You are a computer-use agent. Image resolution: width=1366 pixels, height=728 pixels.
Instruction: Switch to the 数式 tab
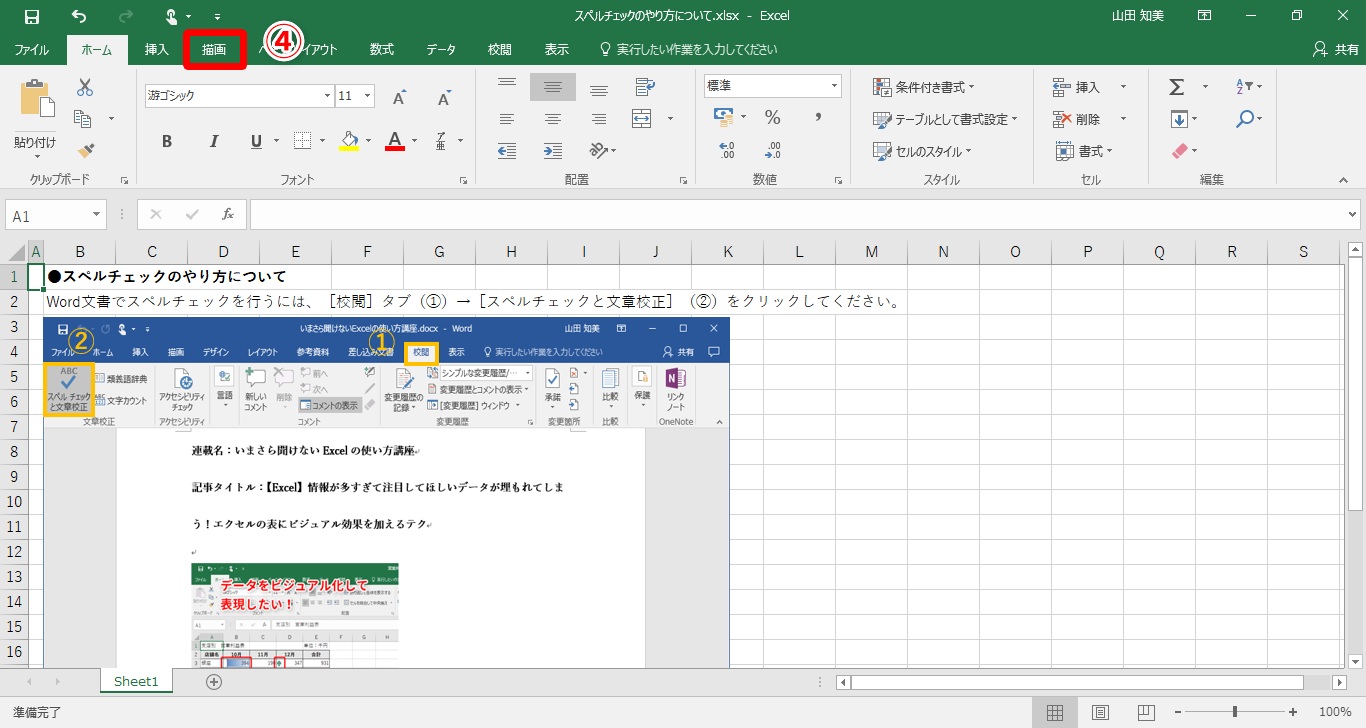[381, 50]
